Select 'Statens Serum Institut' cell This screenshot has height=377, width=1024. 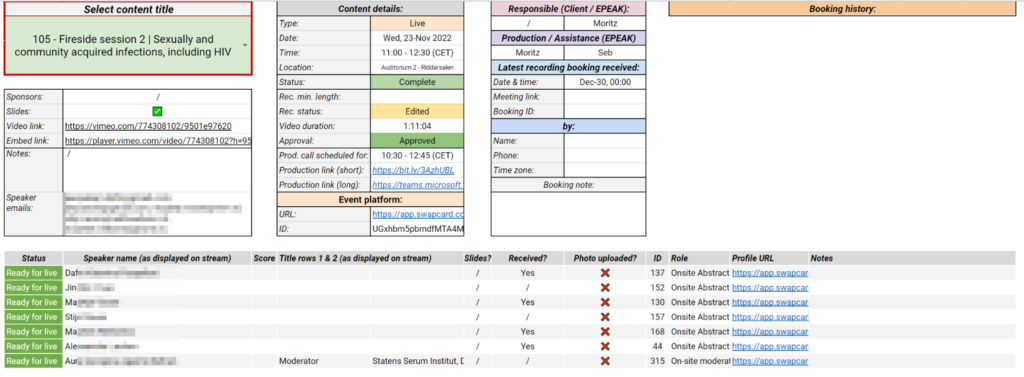coord(418,361)
